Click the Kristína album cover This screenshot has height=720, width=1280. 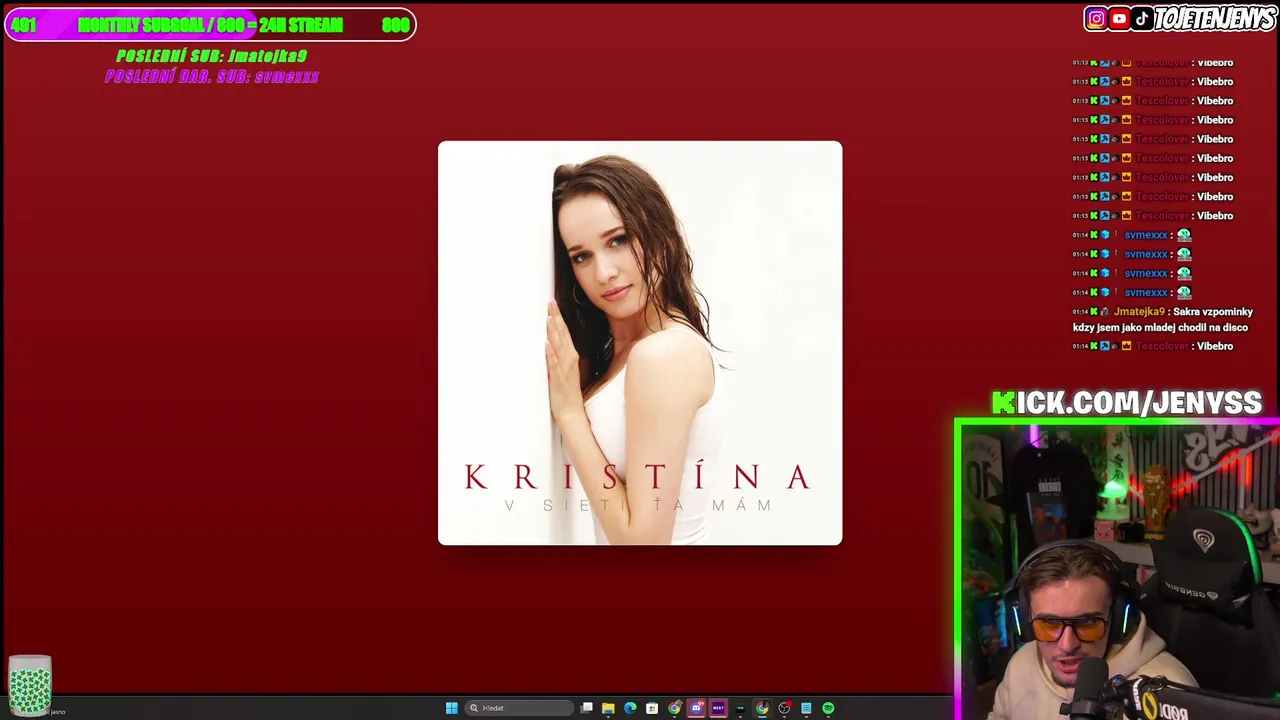(640, 343)
